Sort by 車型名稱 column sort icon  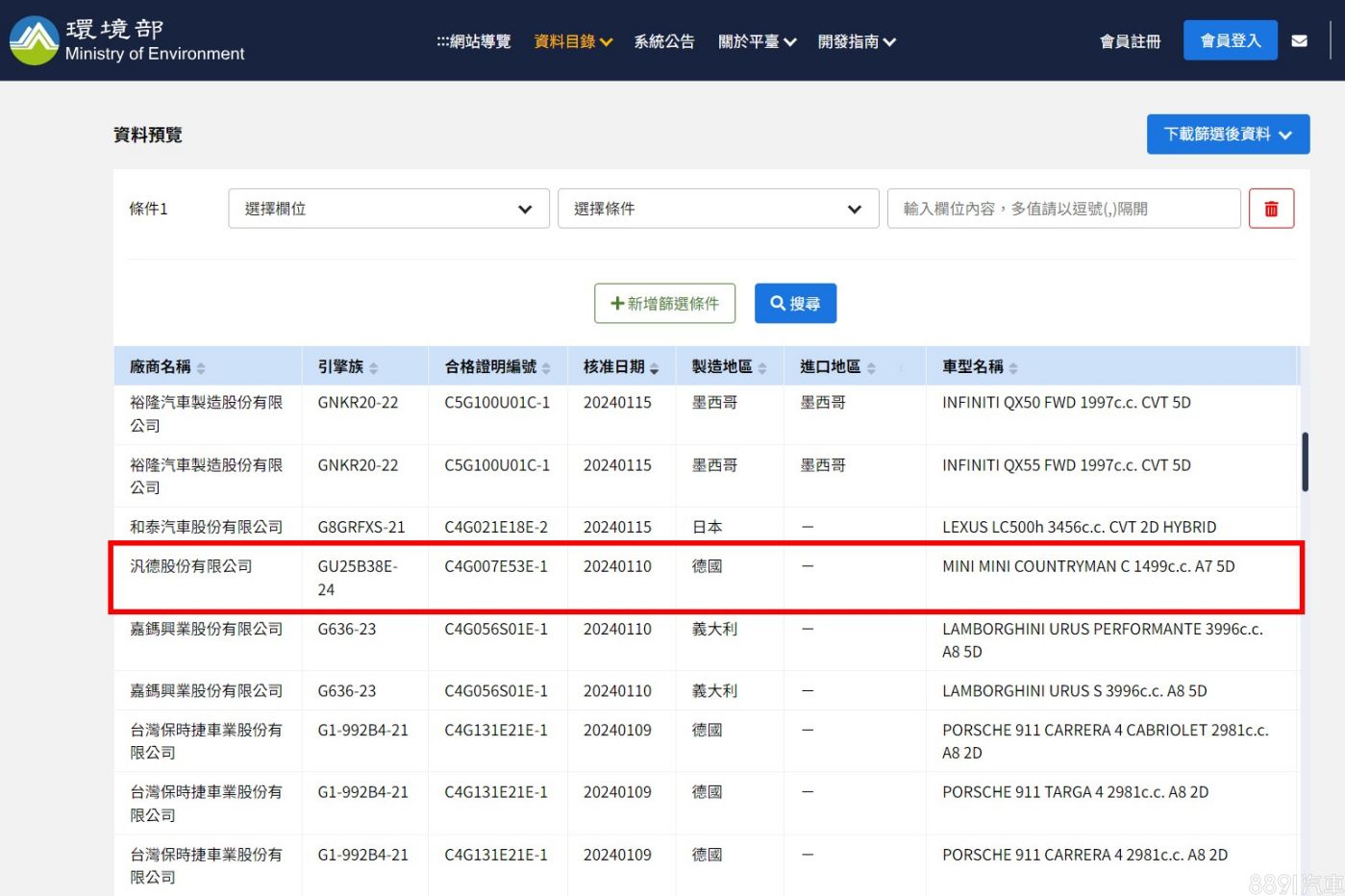(1013, 368)
